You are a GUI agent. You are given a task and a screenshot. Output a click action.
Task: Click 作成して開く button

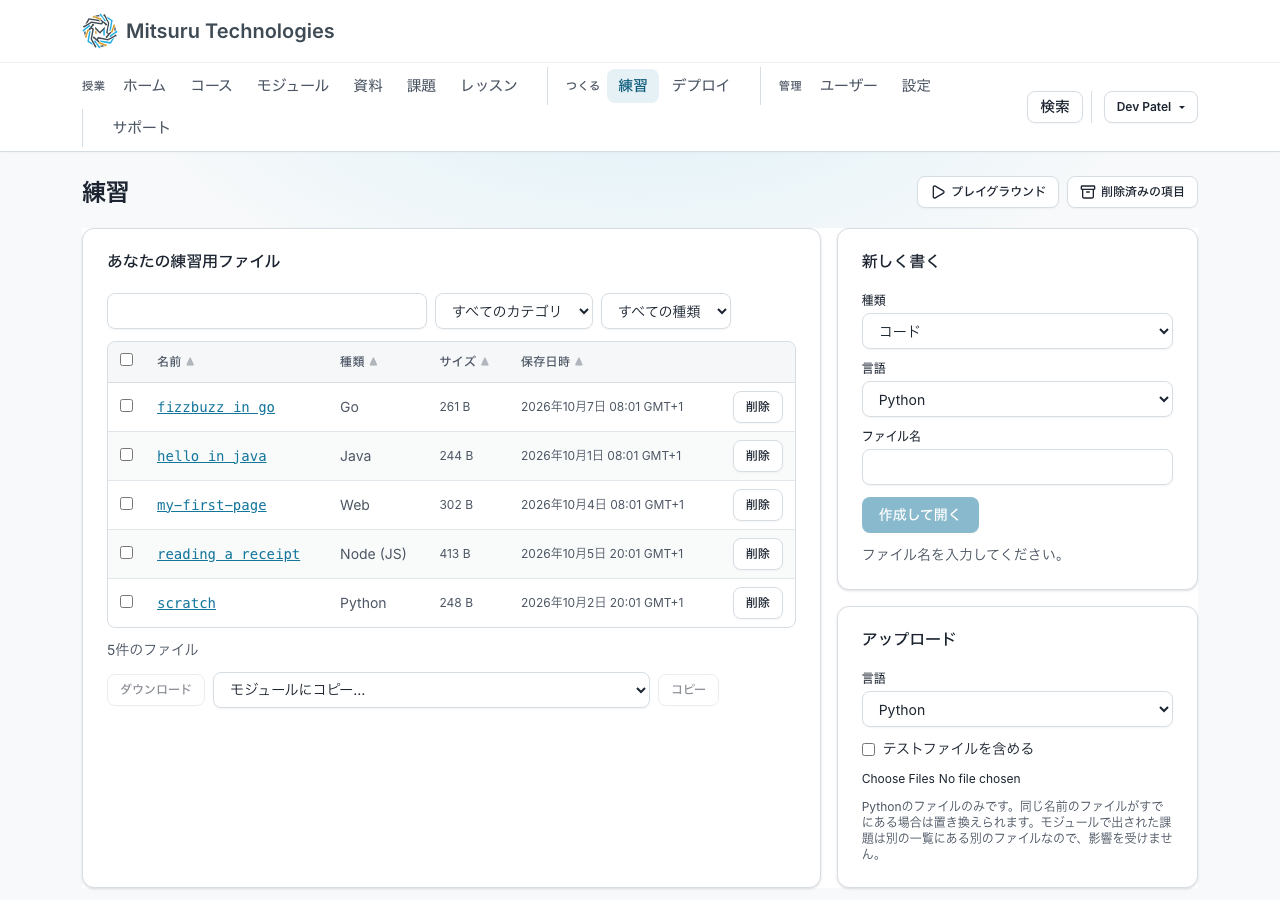point(920,515)
